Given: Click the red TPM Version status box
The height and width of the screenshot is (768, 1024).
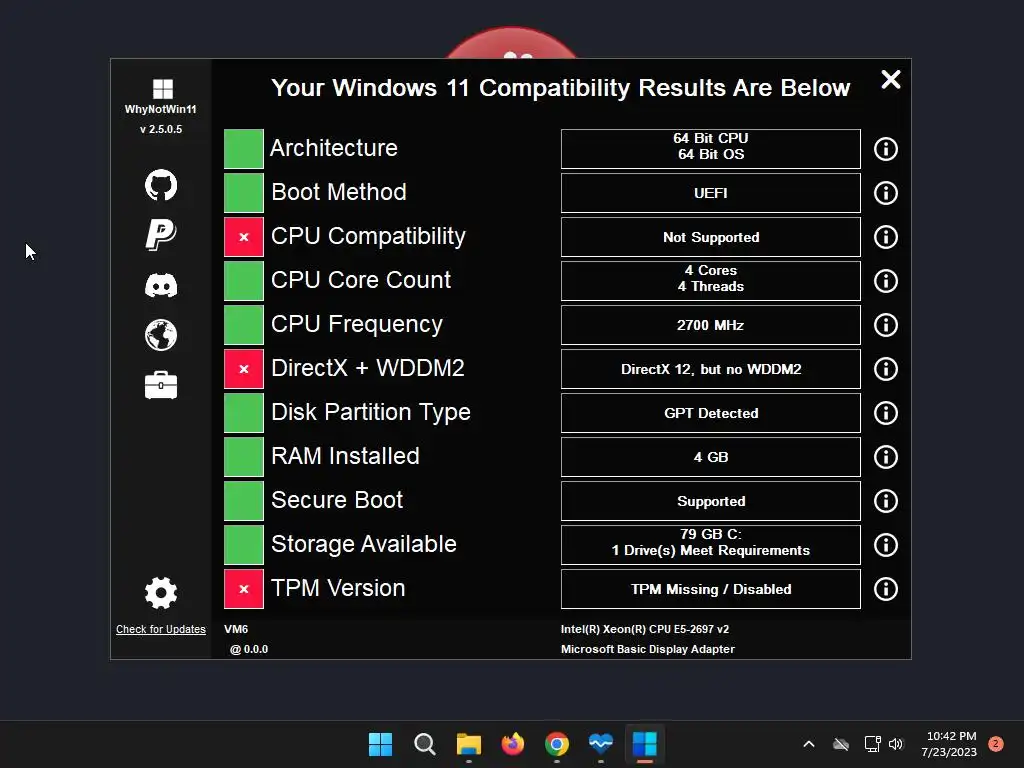Looking at the screenshot, I should pos(244,589).
